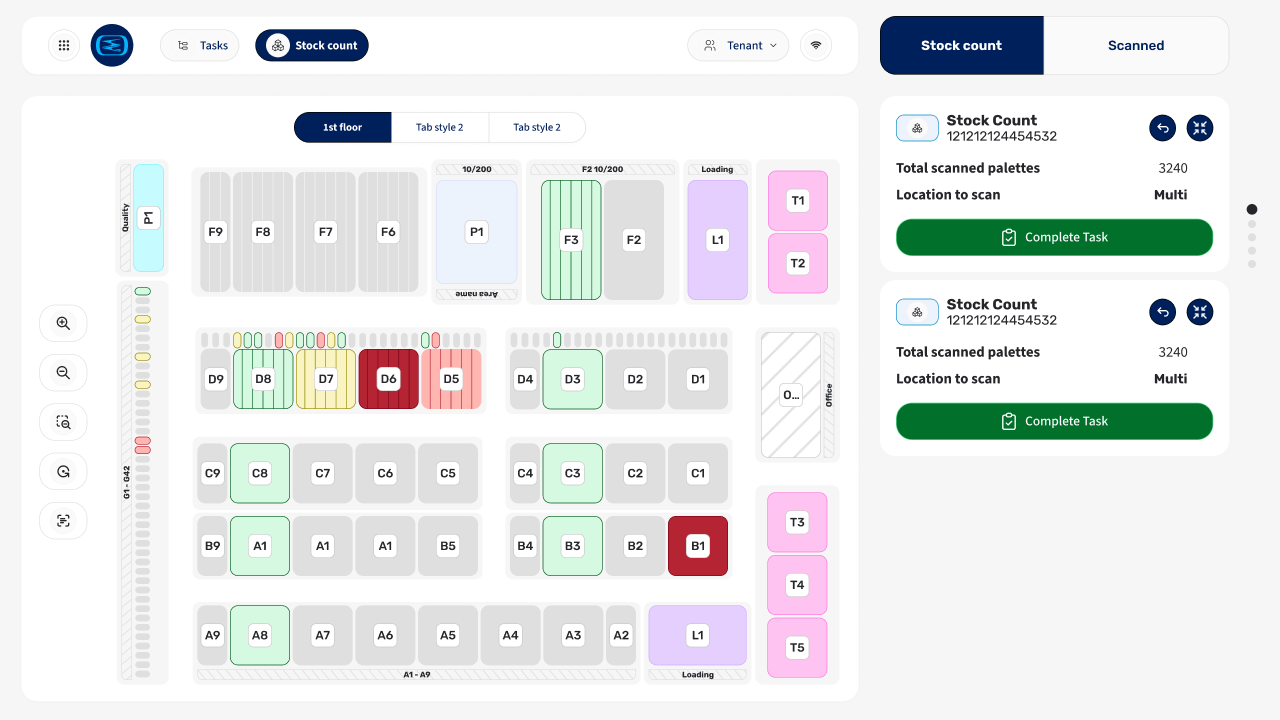Click the zoom in magnifier icon
The width and height of the screenshot is (1280, 720).
tap(63, 323)
